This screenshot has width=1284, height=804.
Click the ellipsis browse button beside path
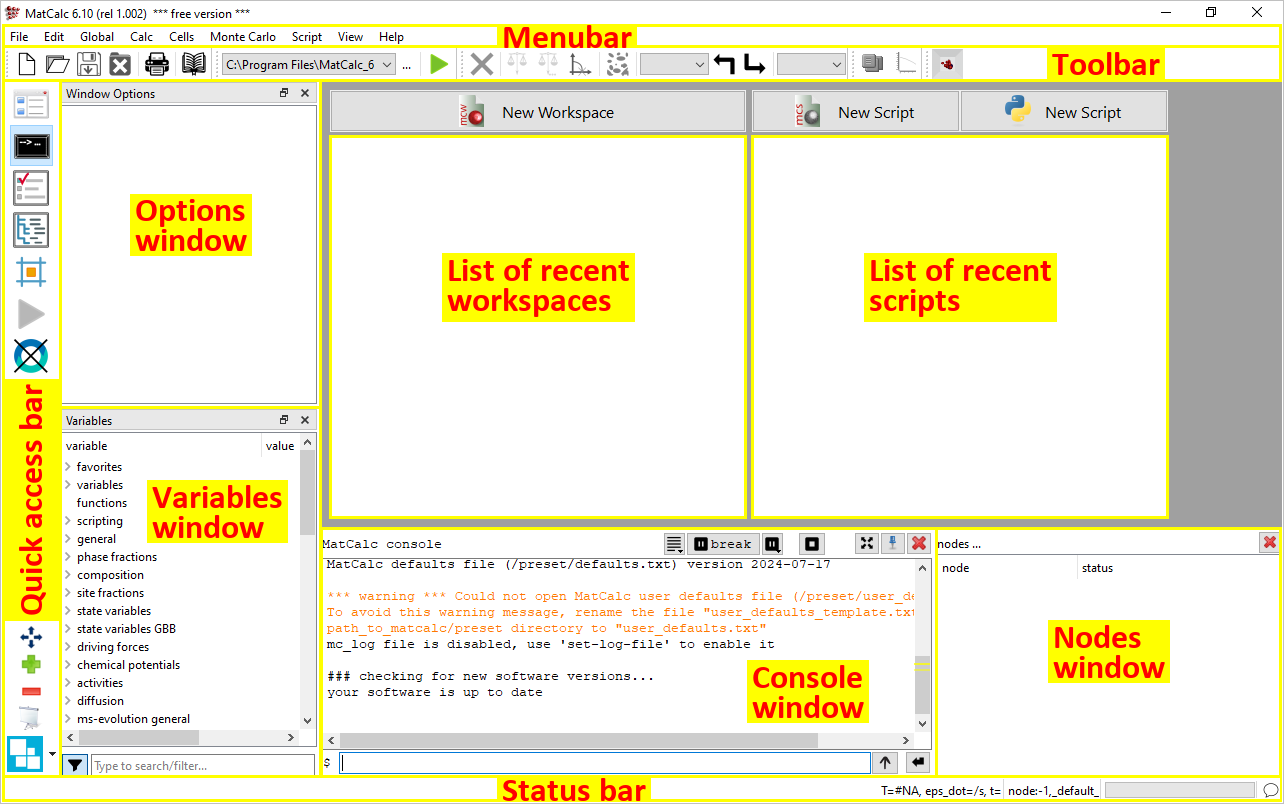pyautogui.click(x=407, y=65)
